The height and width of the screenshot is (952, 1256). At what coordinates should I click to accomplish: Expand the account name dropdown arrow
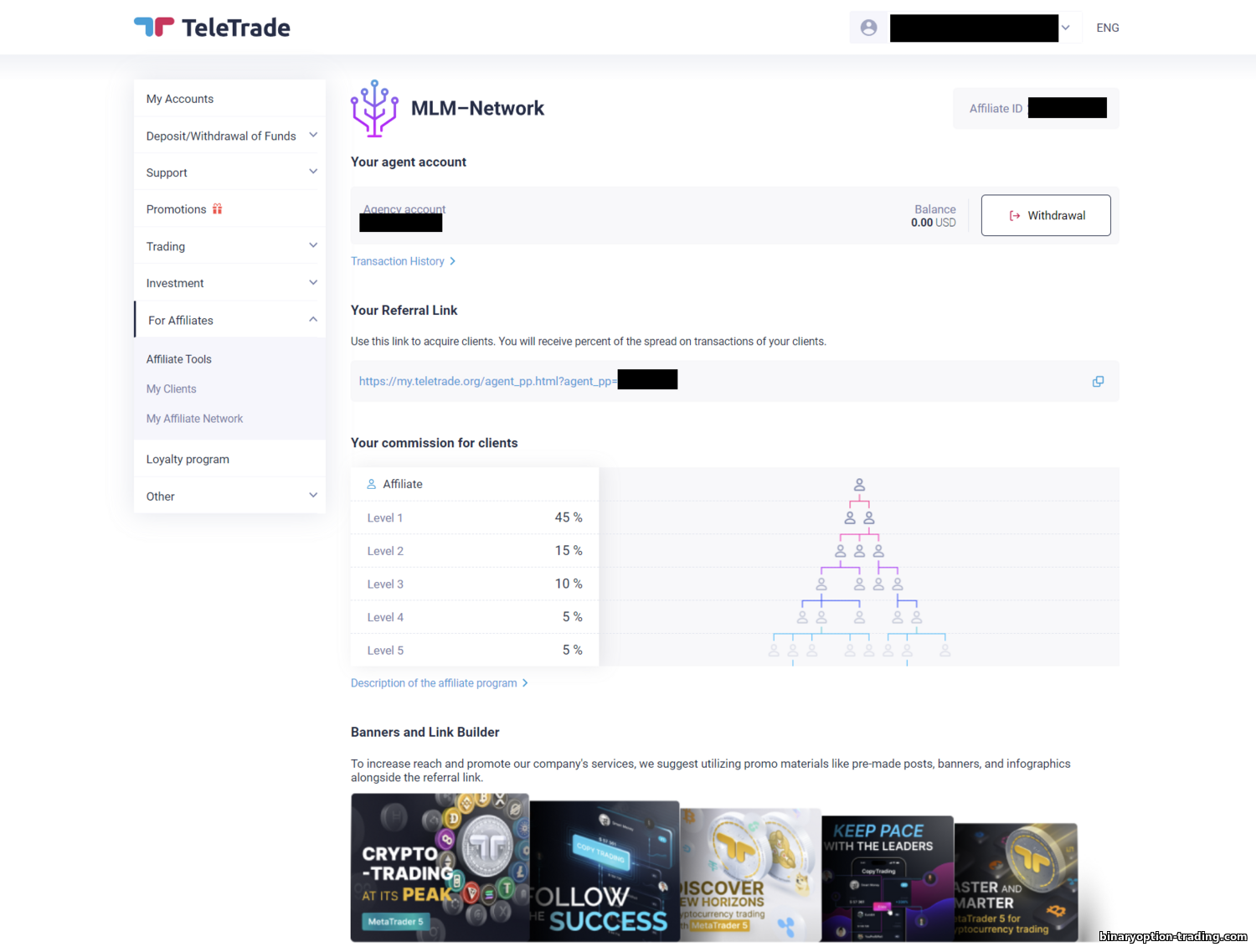1066,28
